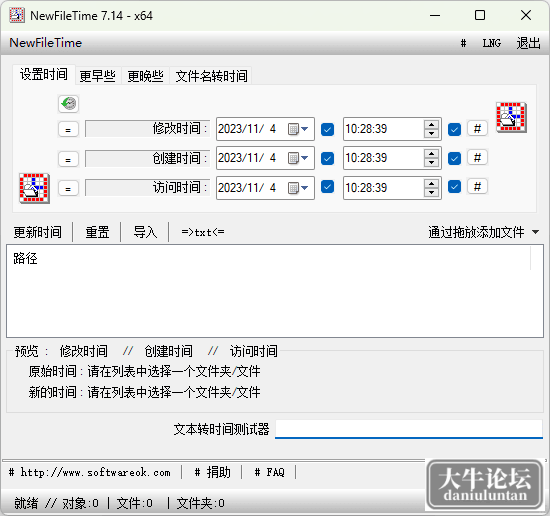Viewport: 550px width, 516px height.
Task: Click the # 捐助 donate link
Action: (212, 472)
